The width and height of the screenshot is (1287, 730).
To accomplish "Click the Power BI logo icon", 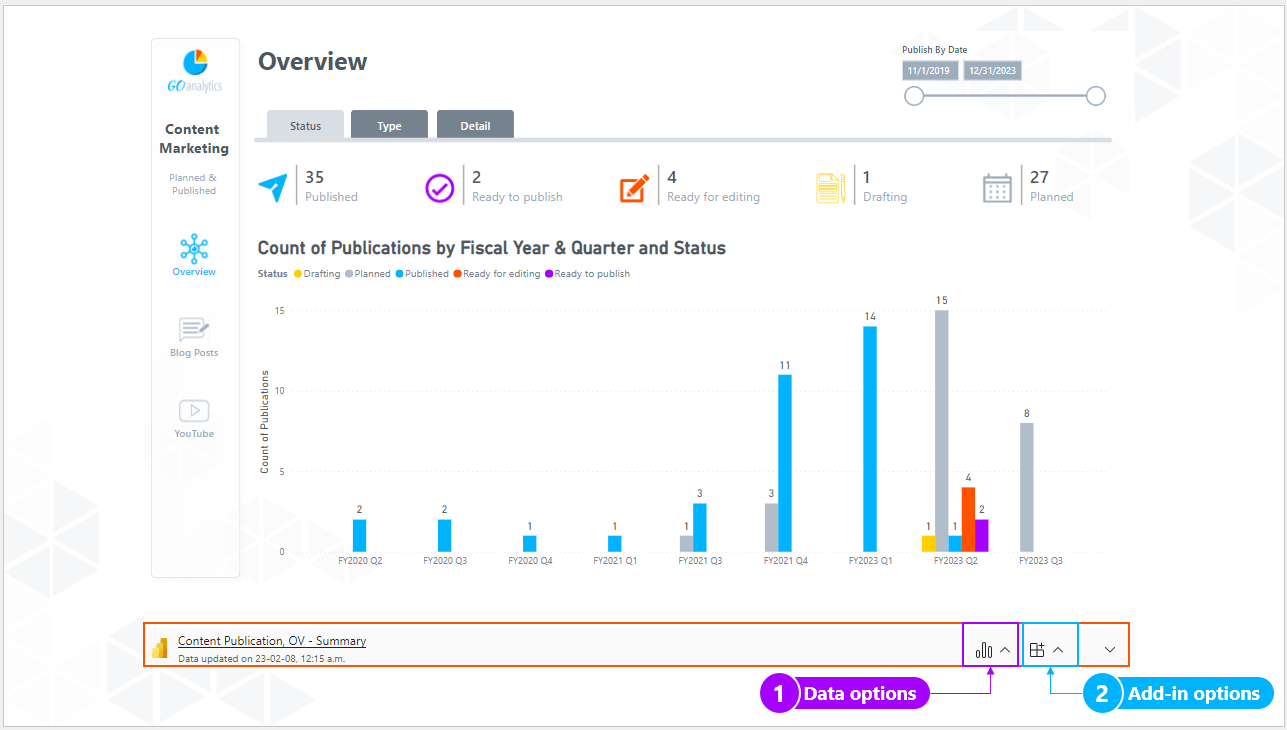I will pos(159,648).
